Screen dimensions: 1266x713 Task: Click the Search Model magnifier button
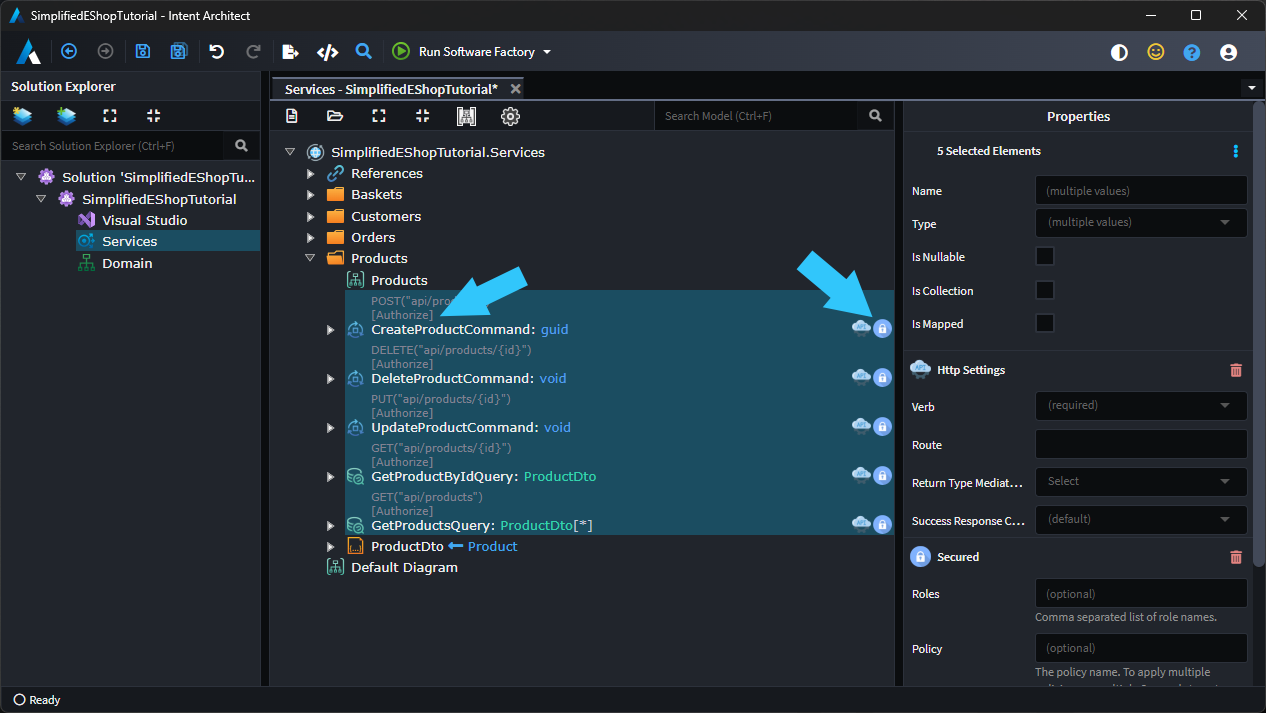(x=876, y=116)
